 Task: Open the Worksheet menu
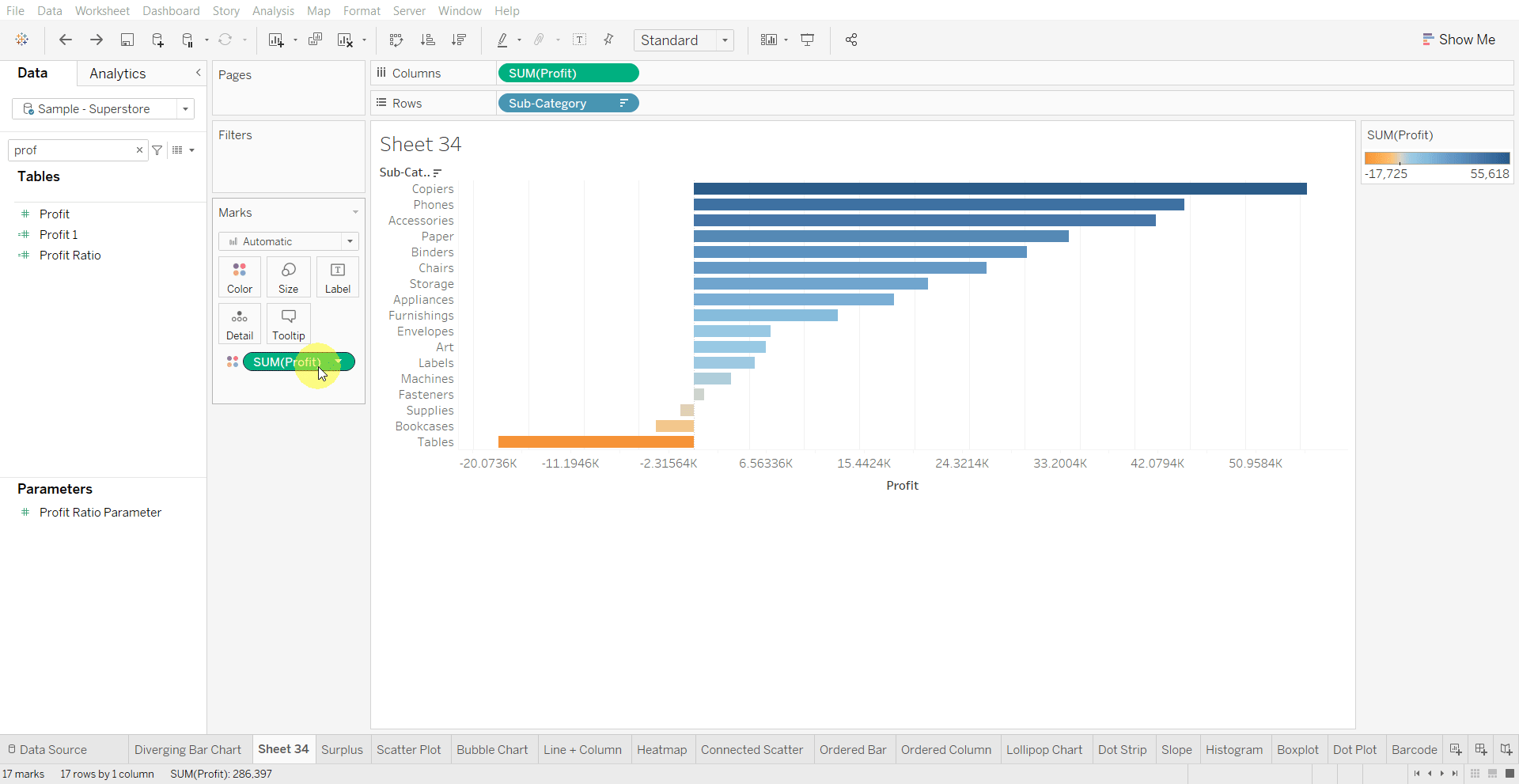pyautogui.click(x=102, y=10)
